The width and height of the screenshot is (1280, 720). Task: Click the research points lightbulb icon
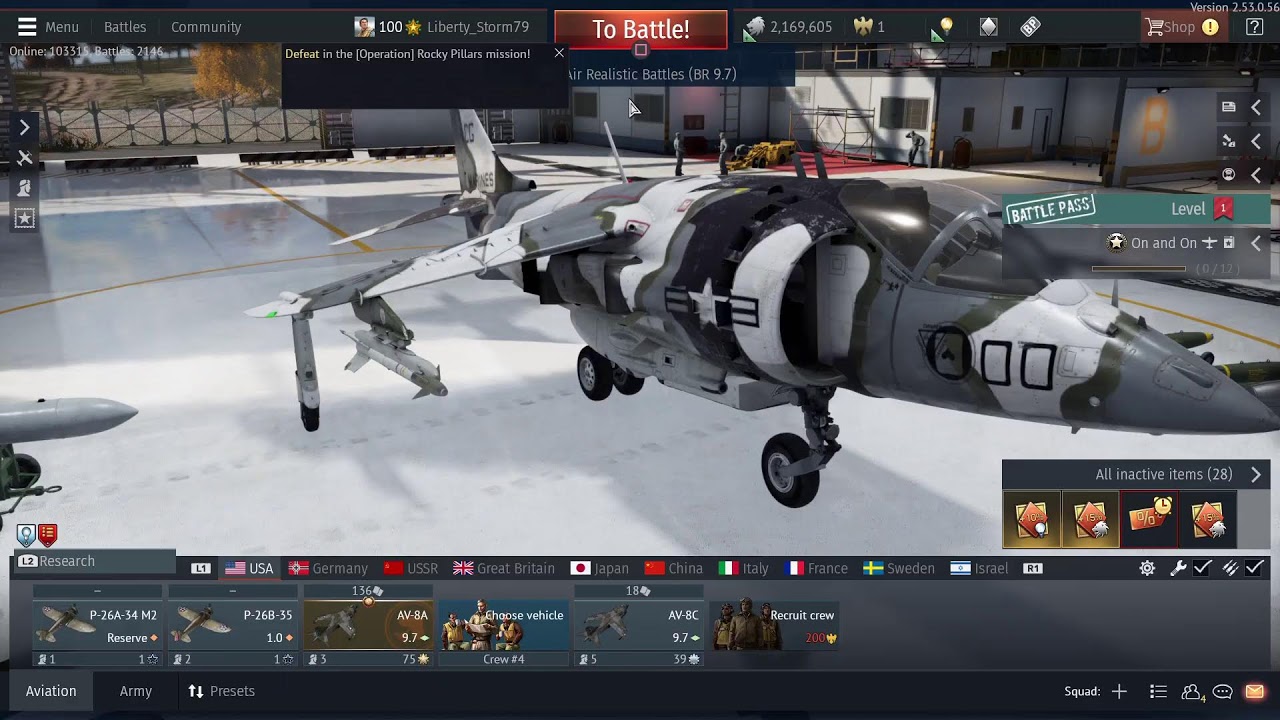click(x=944, y=27)
